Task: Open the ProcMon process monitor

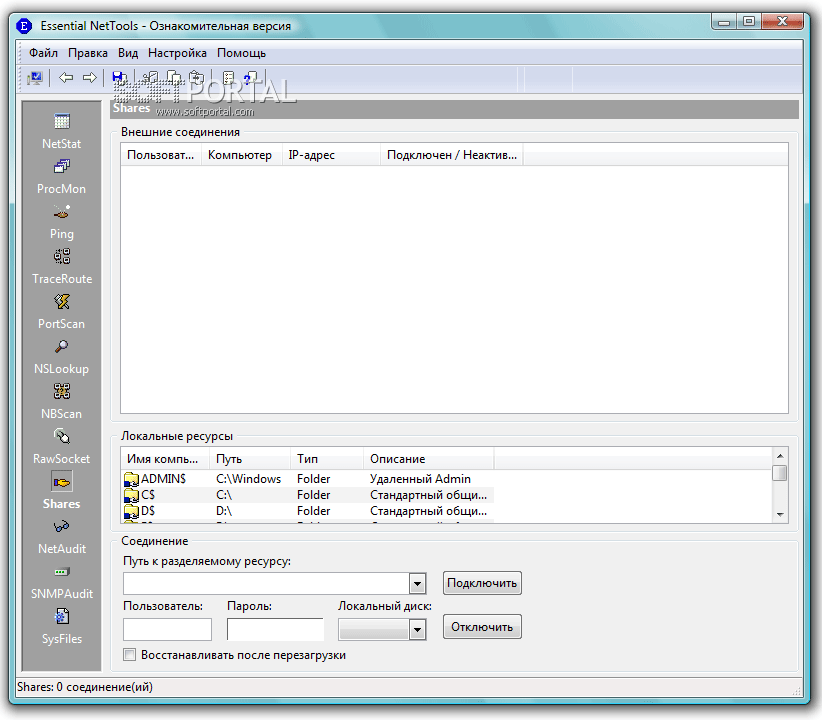Action: 61,177
